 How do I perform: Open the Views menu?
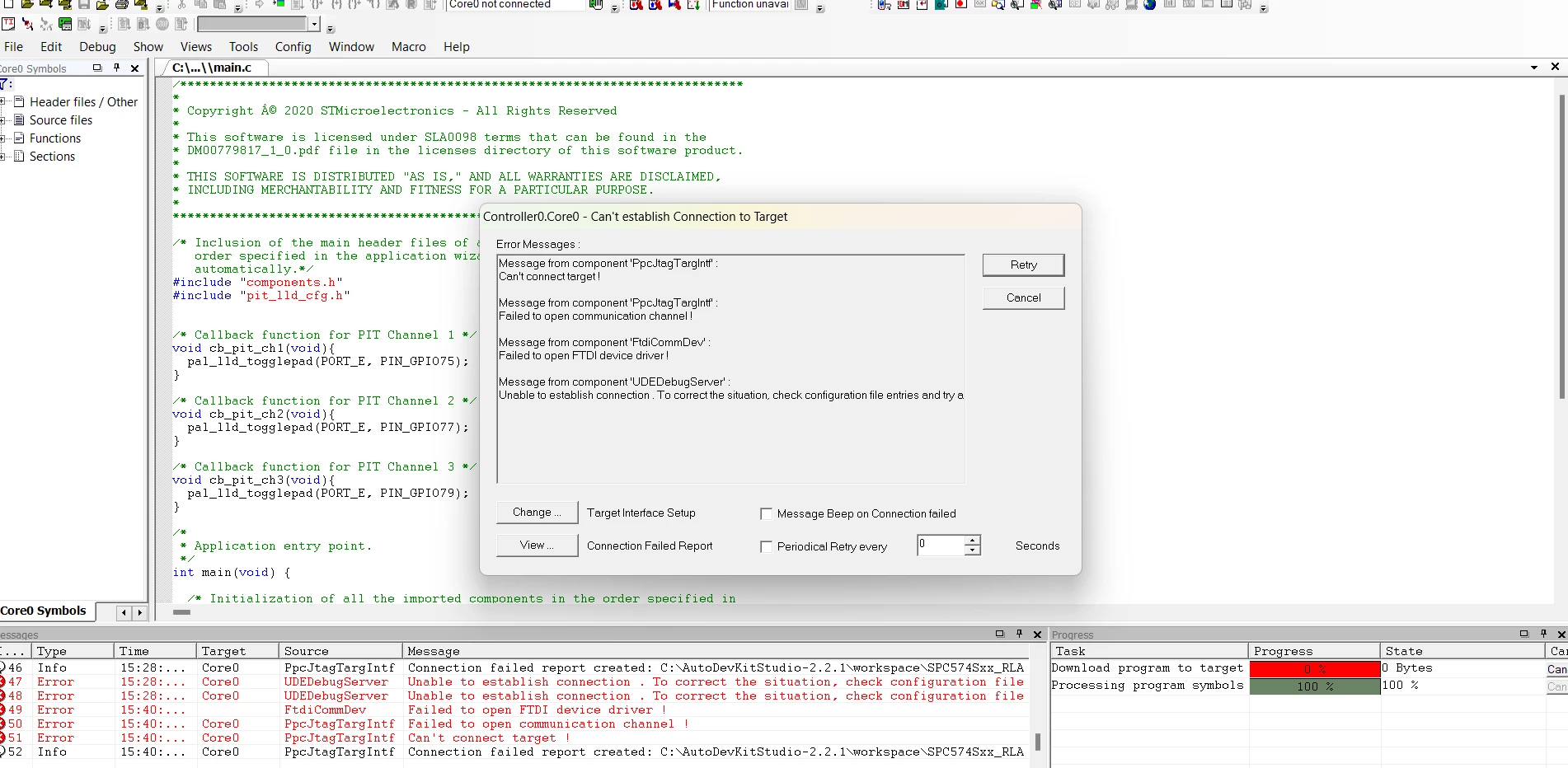[x=196, y=47]
